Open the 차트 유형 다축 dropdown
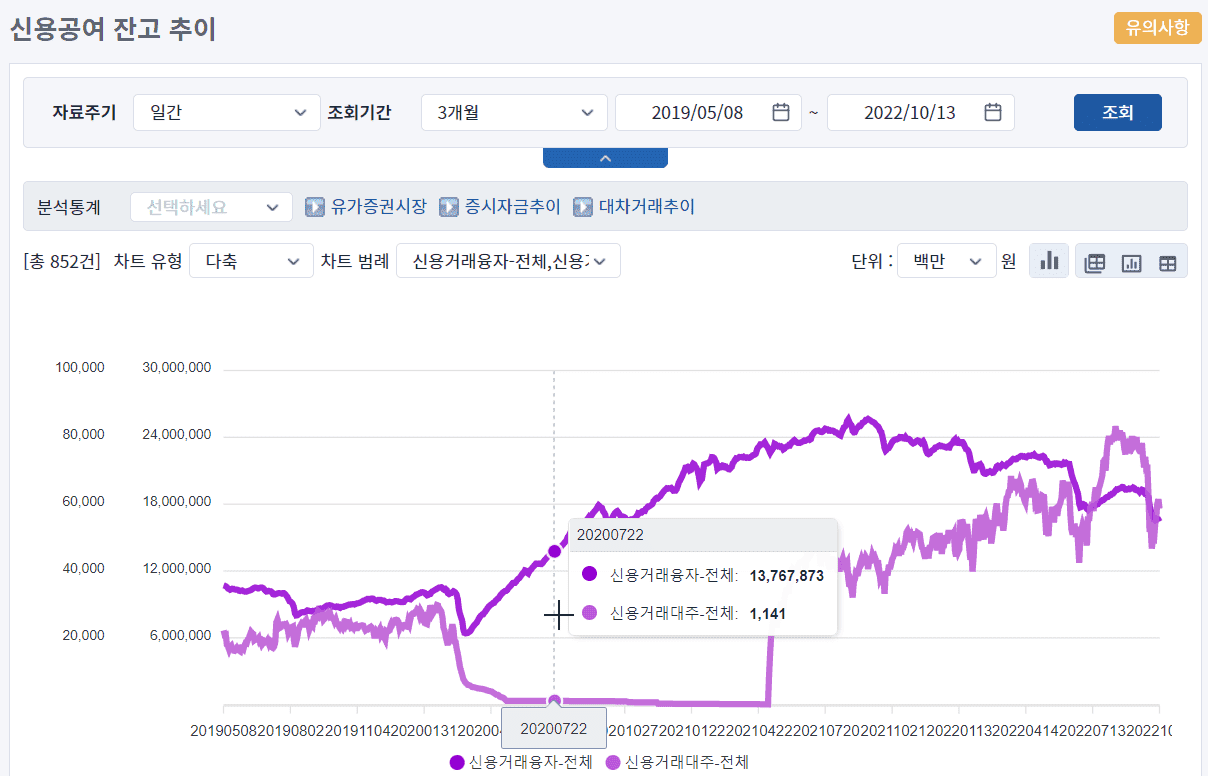The width and height of the screenshot is (1208, 776). [x=251, y=261]
